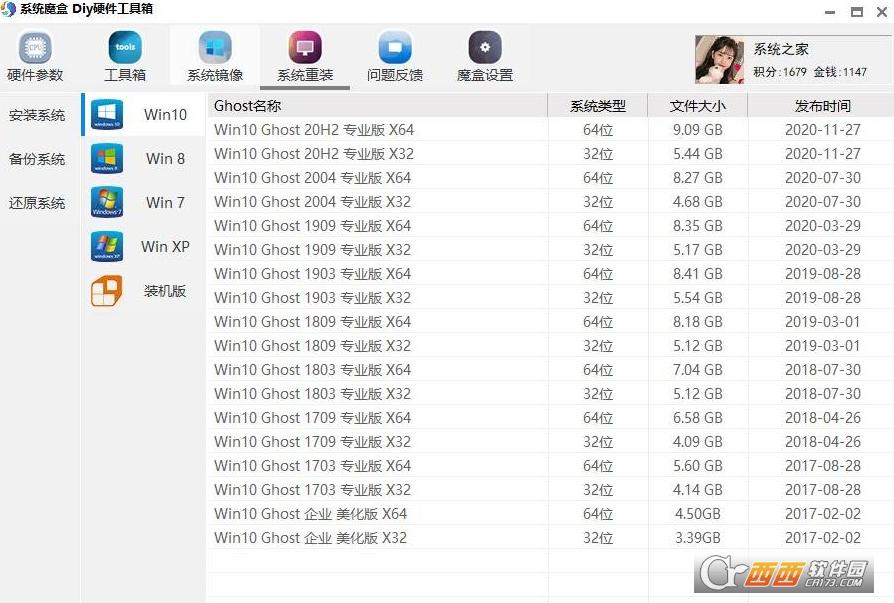The image size is (894, 603).
Task: Switch to 还原系统 tab
Action: pos(37,203)
